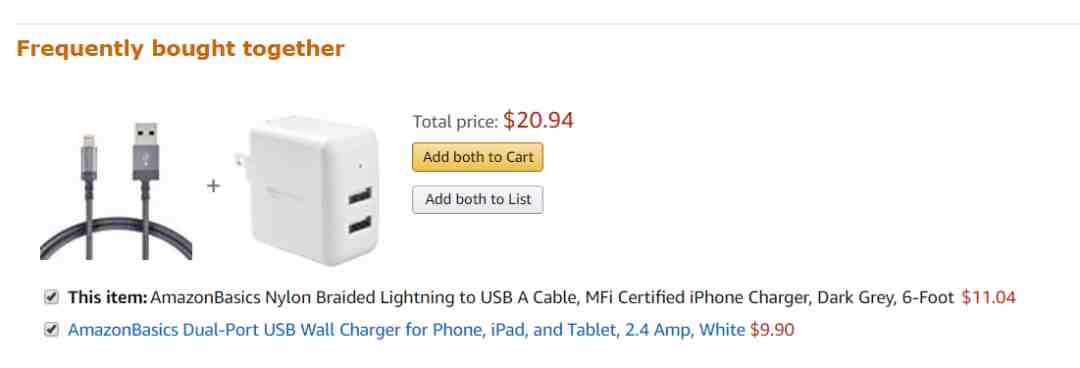Image resolution: width=1080 pixels, height=368 pixels.
Task: Click the Frequently bought together heading
Action: coord(180,49)
